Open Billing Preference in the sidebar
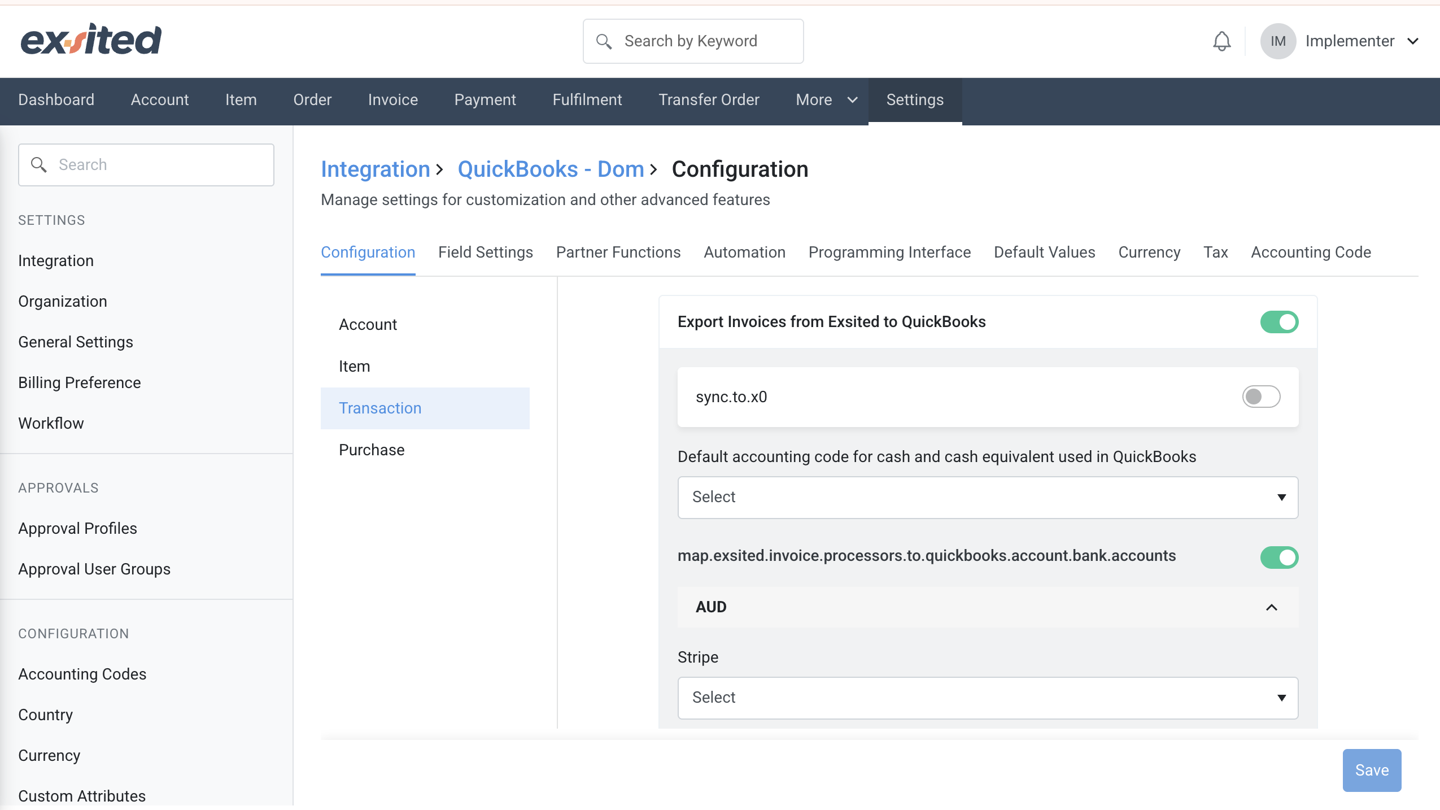The height and width of the screenshot is (810, 1440). coord(79,383)
